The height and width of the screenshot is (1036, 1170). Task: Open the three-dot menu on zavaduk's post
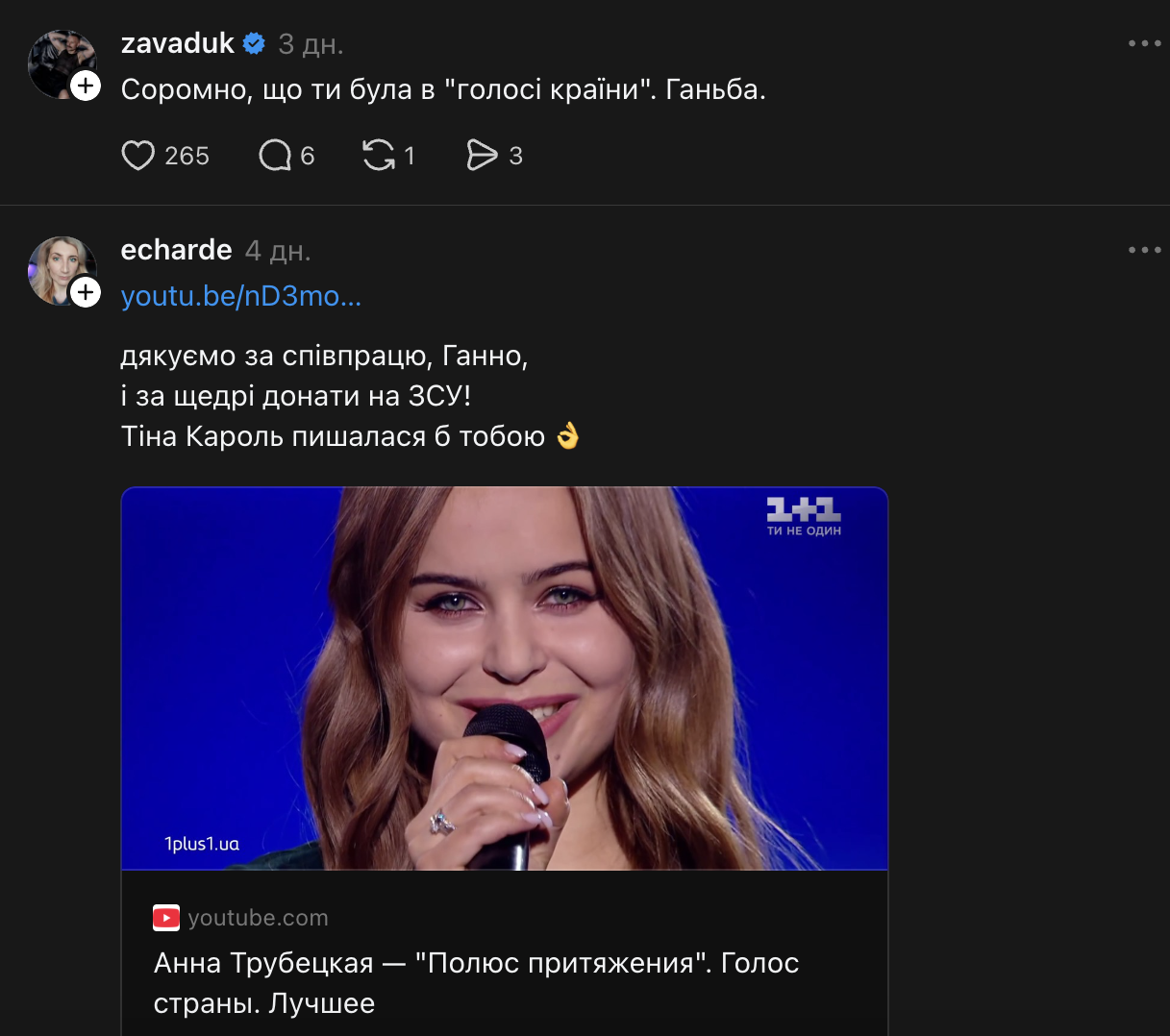pos(1144,42)
